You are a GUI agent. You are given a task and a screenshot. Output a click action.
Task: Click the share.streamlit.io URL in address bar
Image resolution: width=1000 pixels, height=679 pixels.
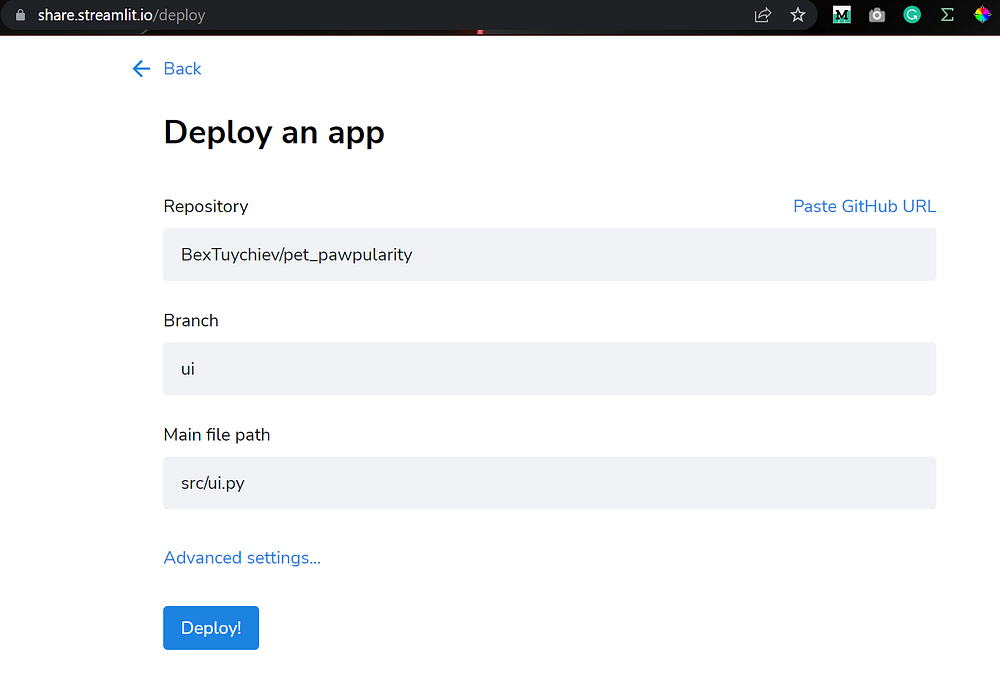(x=120, y=15)
